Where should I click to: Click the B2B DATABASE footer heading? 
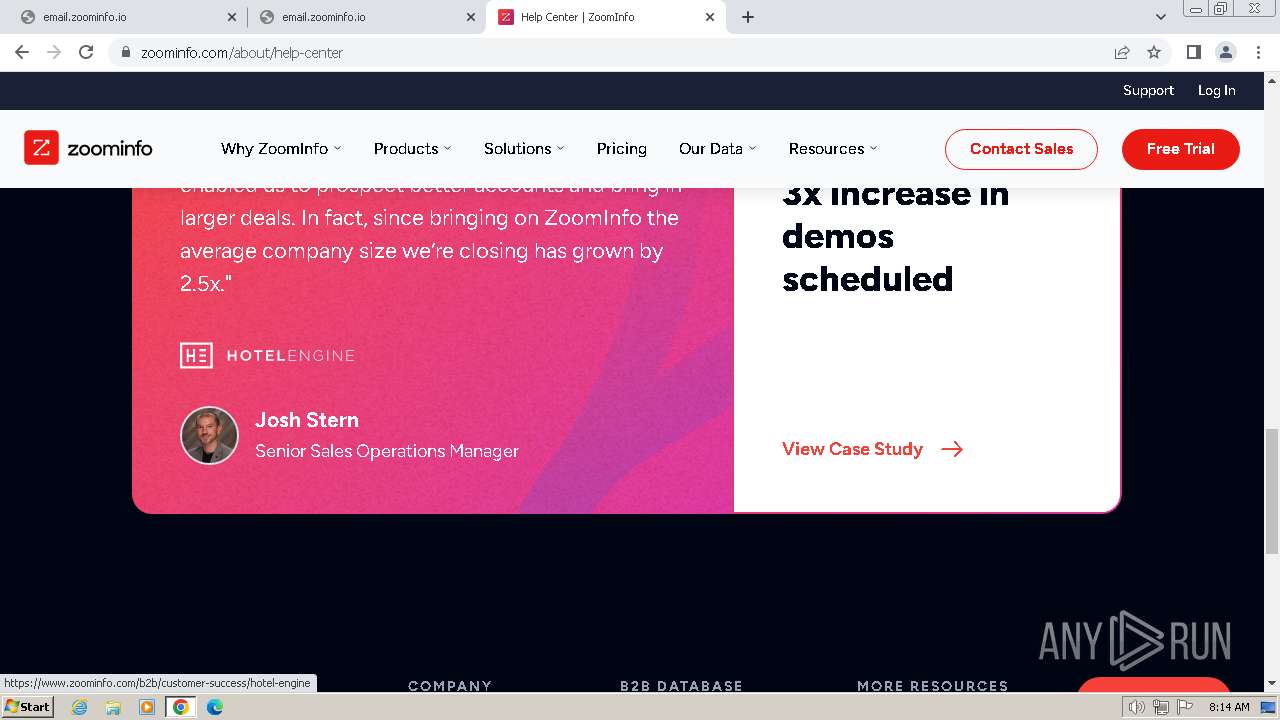tap(681, 685)
